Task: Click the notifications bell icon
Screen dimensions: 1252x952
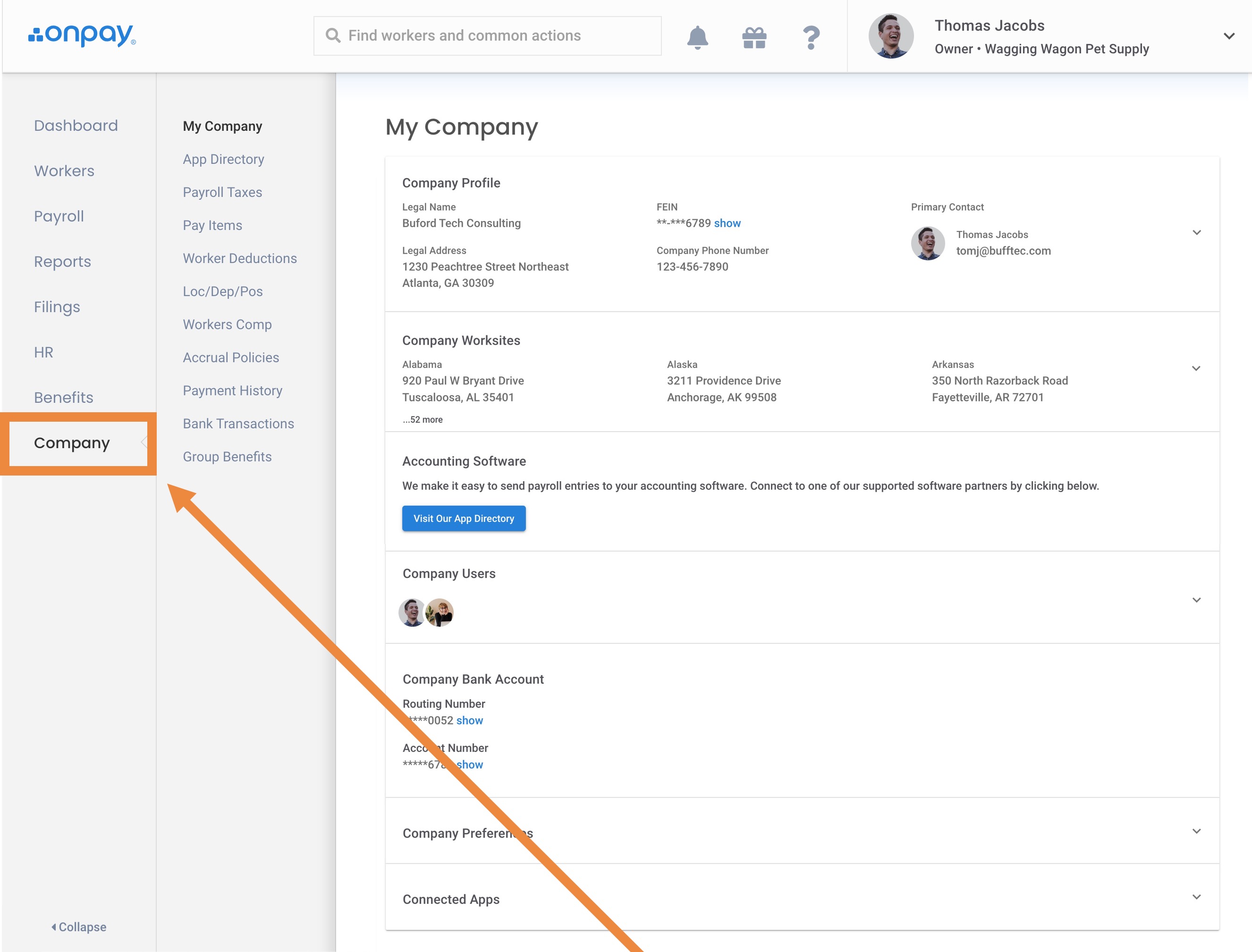Action: click(x=697, y=37)
